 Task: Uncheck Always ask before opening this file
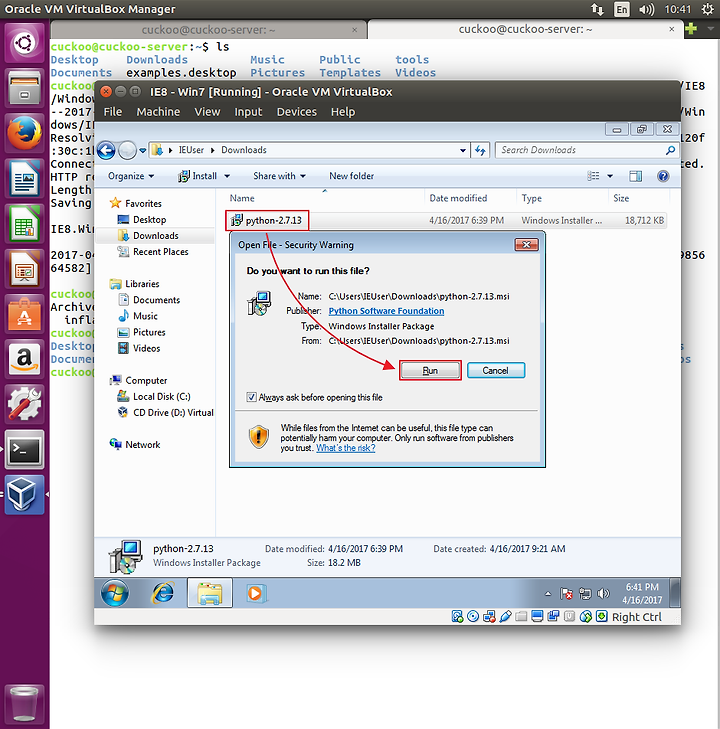pyautogui.click(x=251, y=397)
